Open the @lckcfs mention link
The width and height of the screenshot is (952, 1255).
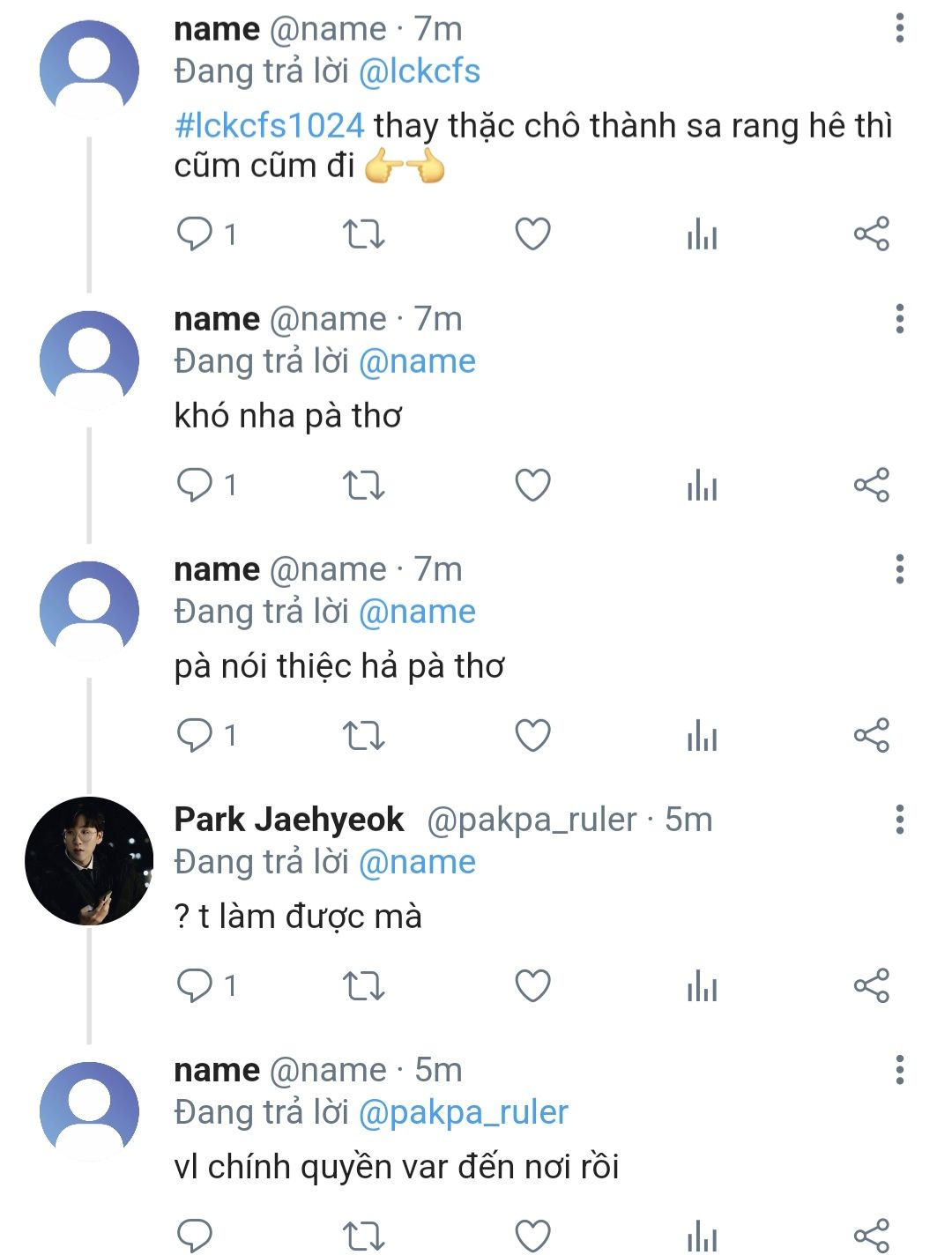point(420,71)
